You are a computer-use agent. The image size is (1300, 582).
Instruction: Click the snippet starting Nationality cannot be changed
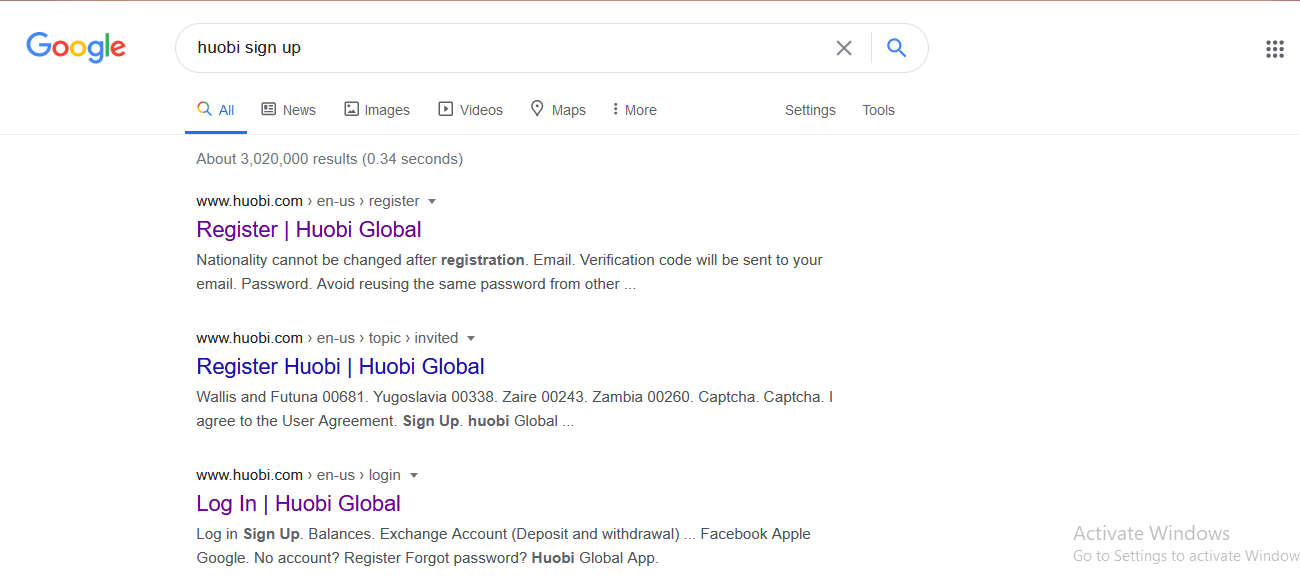point(509,272)
